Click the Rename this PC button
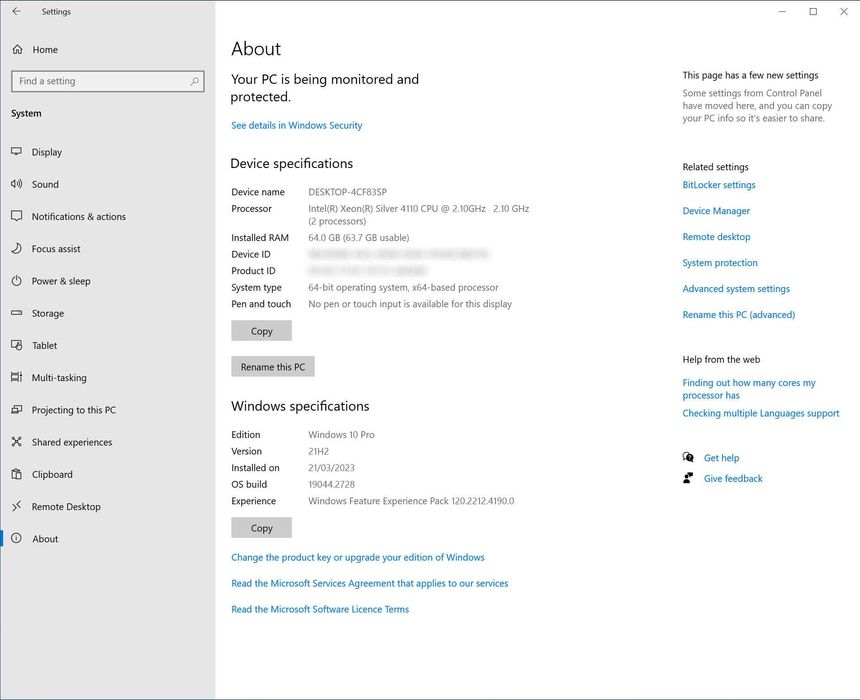Viewport: 860px width, 700px height. 273,366
